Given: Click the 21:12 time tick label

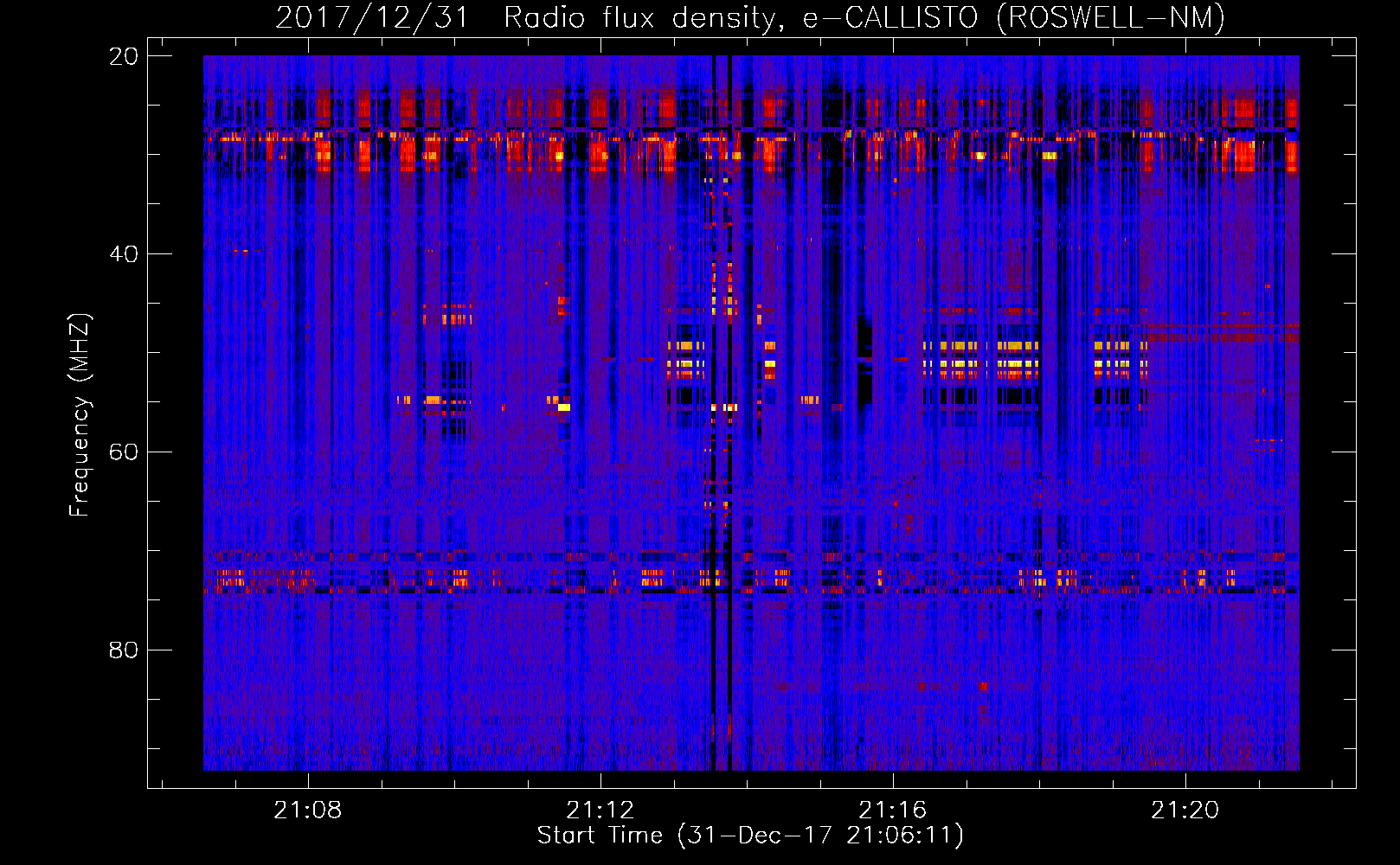Looking at the screenshot, I should [600, 811].
